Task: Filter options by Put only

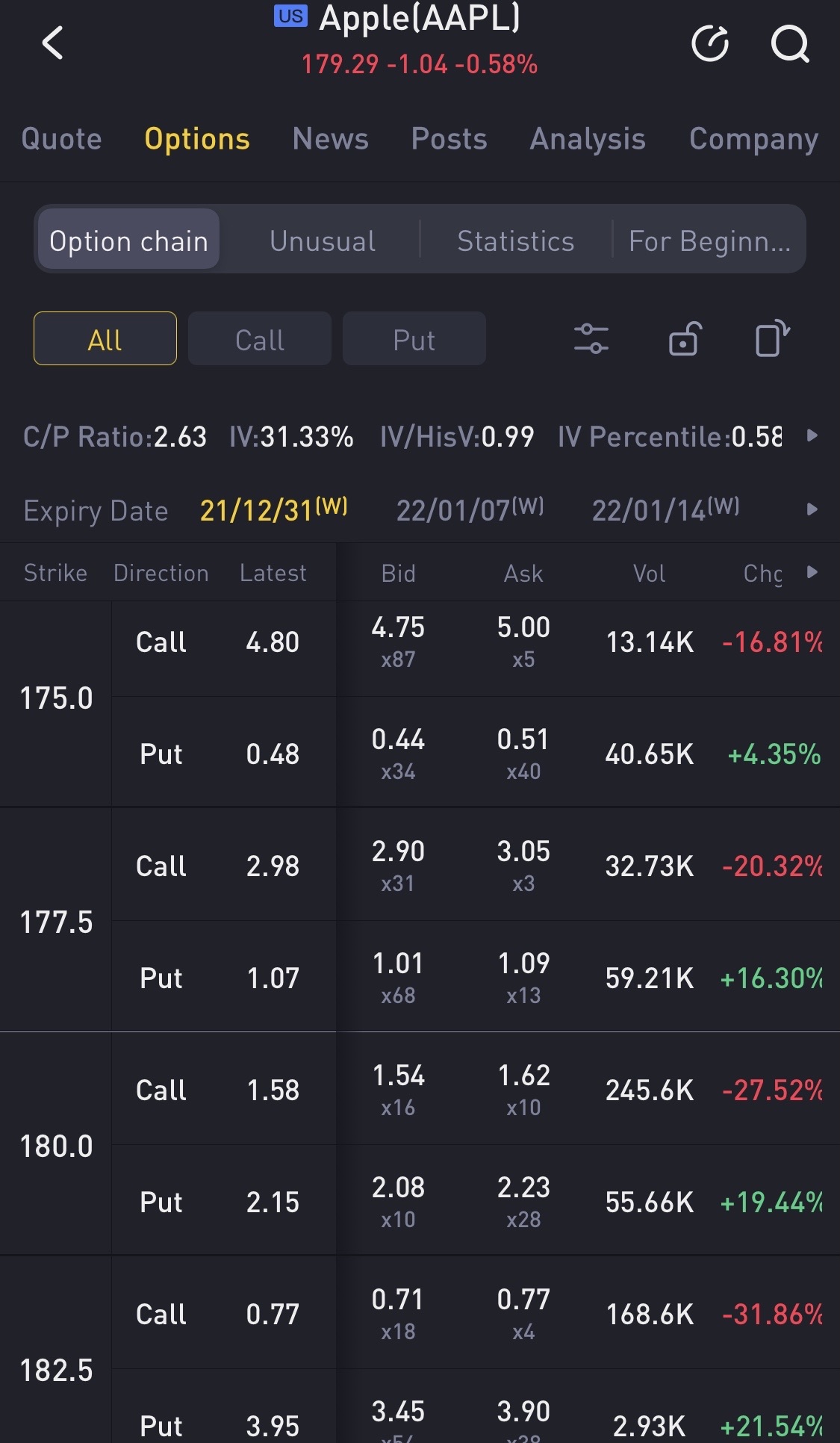Action: click(x=414, y=339)
